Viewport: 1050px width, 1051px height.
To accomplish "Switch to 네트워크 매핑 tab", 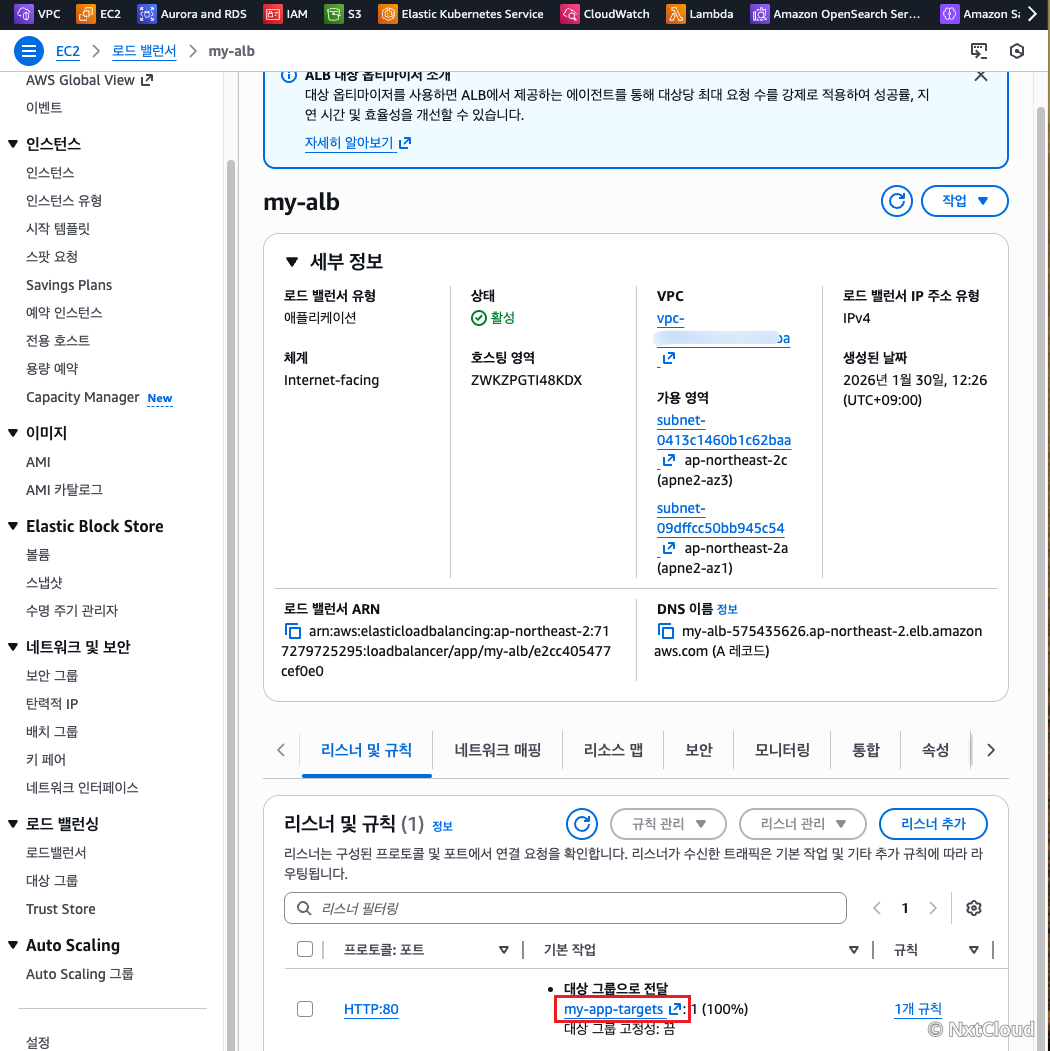I will (x=498, y=750).
